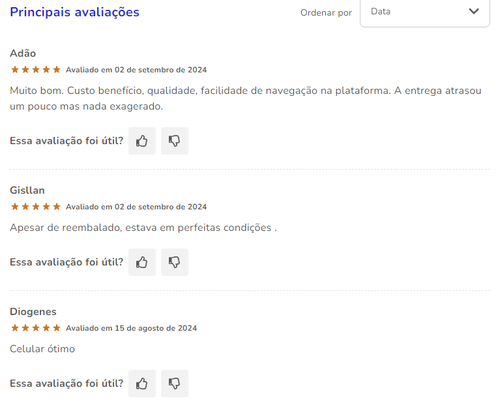Dislike Adão's review with thumbs down
Viewport: 500px width, 409px height.
pos(175,141)
